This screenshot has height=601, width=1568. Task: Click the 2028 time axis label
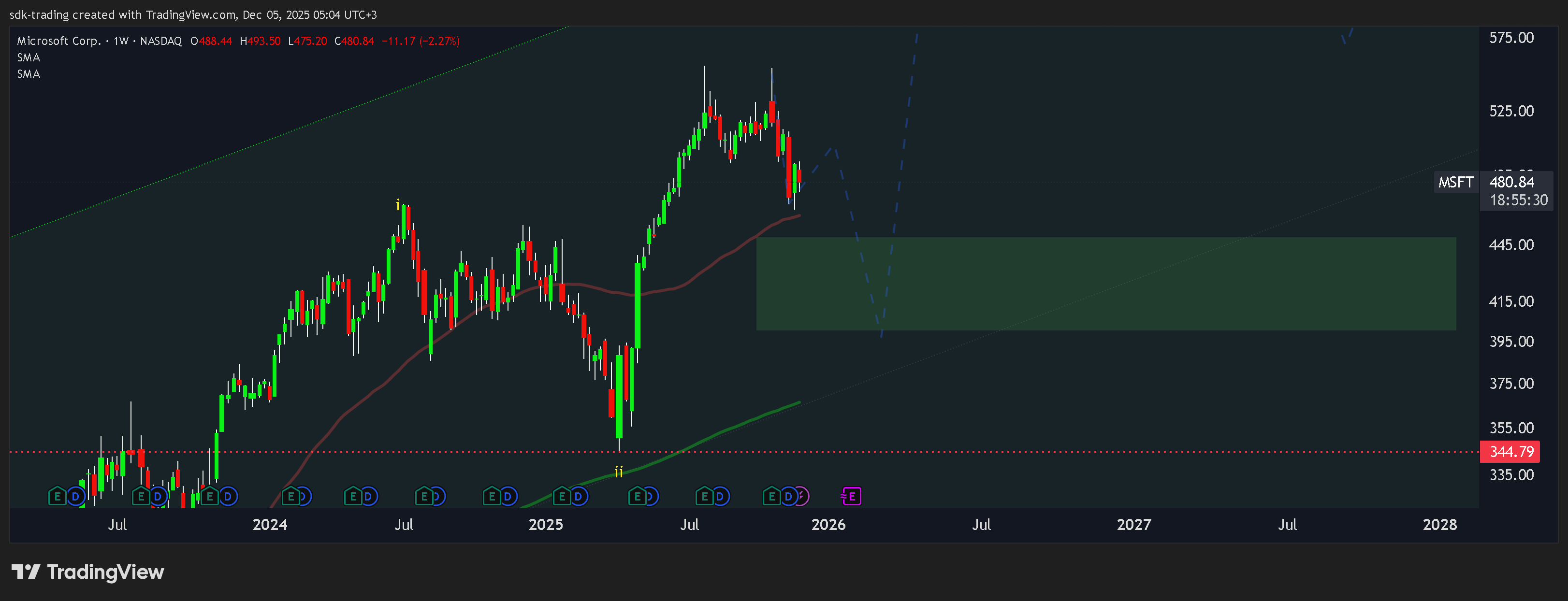coord(1439,524)
